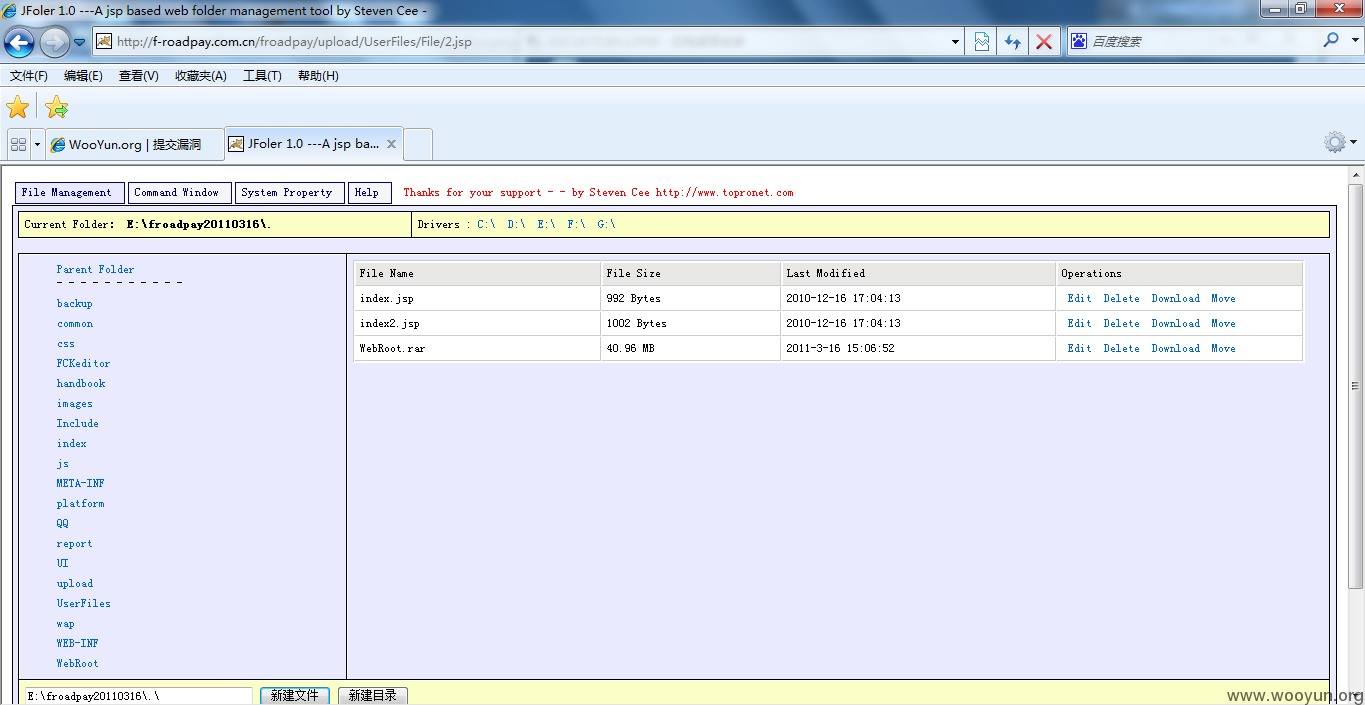1365x705 pixels.
Task: Open a new blank tab
Action: tap(418, 144)
